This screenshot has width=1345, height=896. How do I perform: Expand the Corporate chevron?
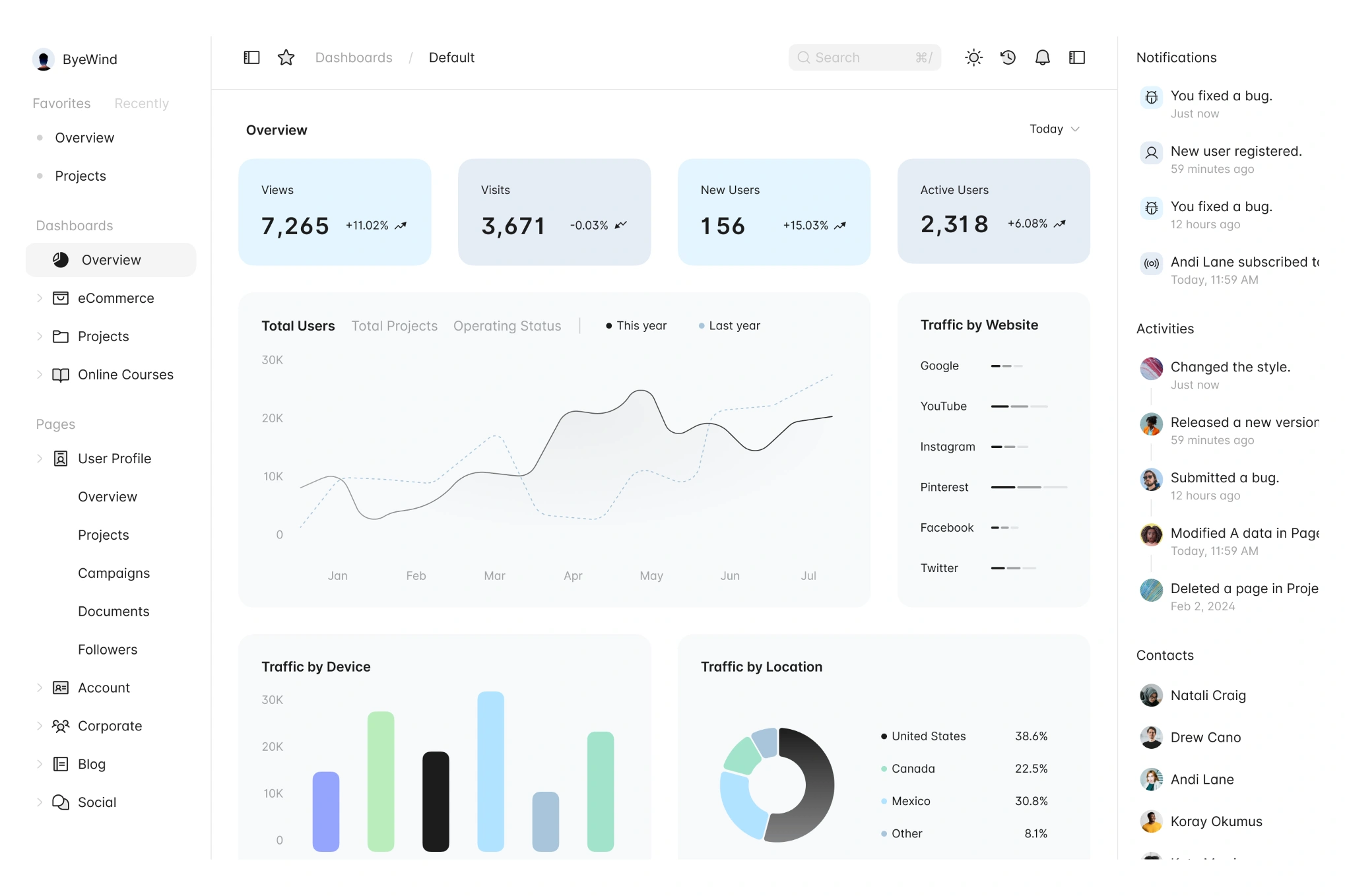coord(40,726)
